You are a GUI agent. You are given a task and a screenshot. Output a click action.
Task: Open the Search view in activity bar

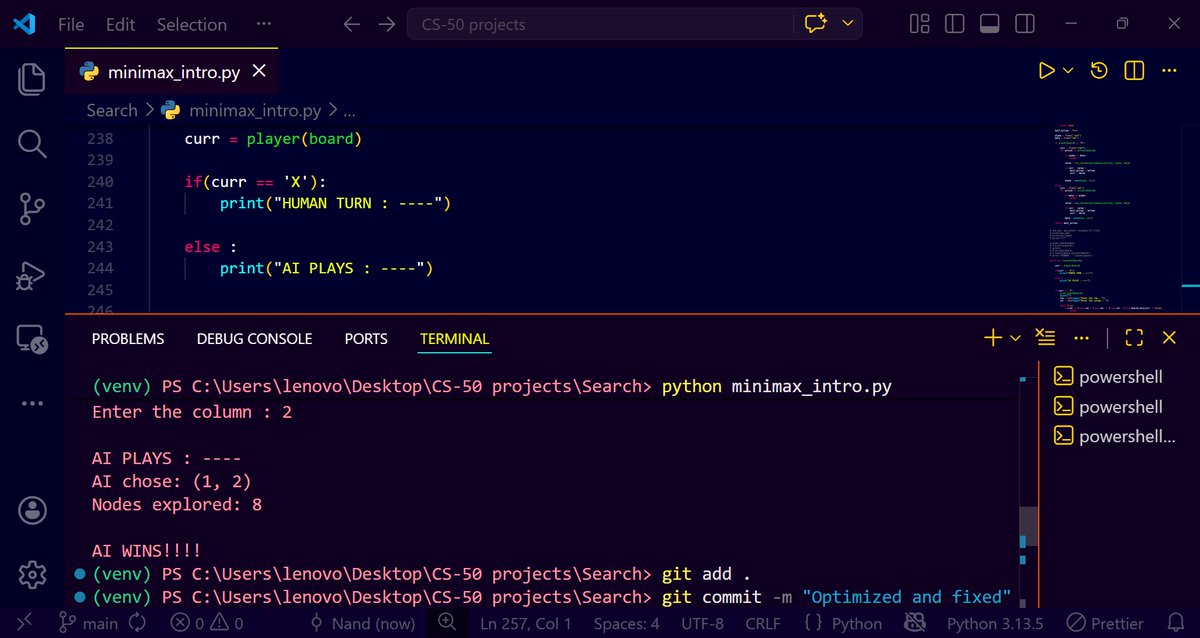pos(32,144)
